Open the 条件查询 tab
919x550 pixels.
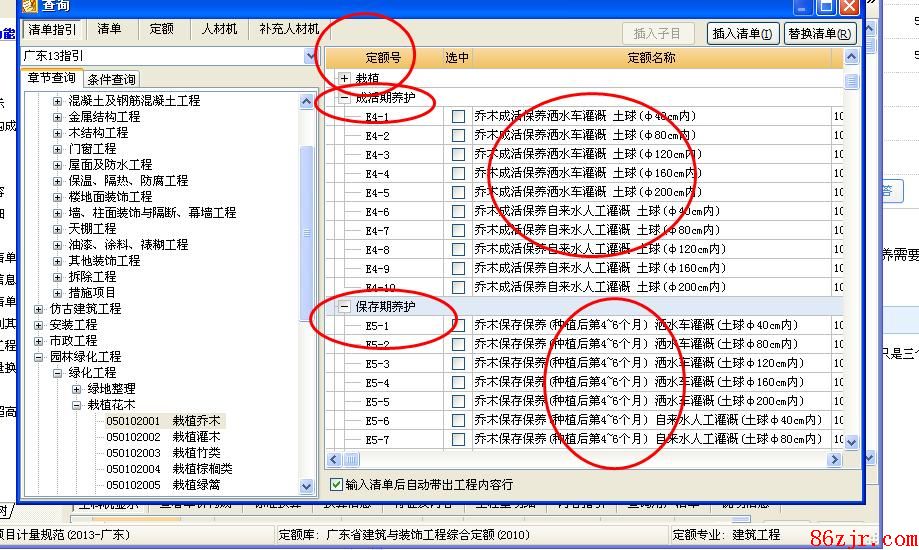(x=111, y=80)
